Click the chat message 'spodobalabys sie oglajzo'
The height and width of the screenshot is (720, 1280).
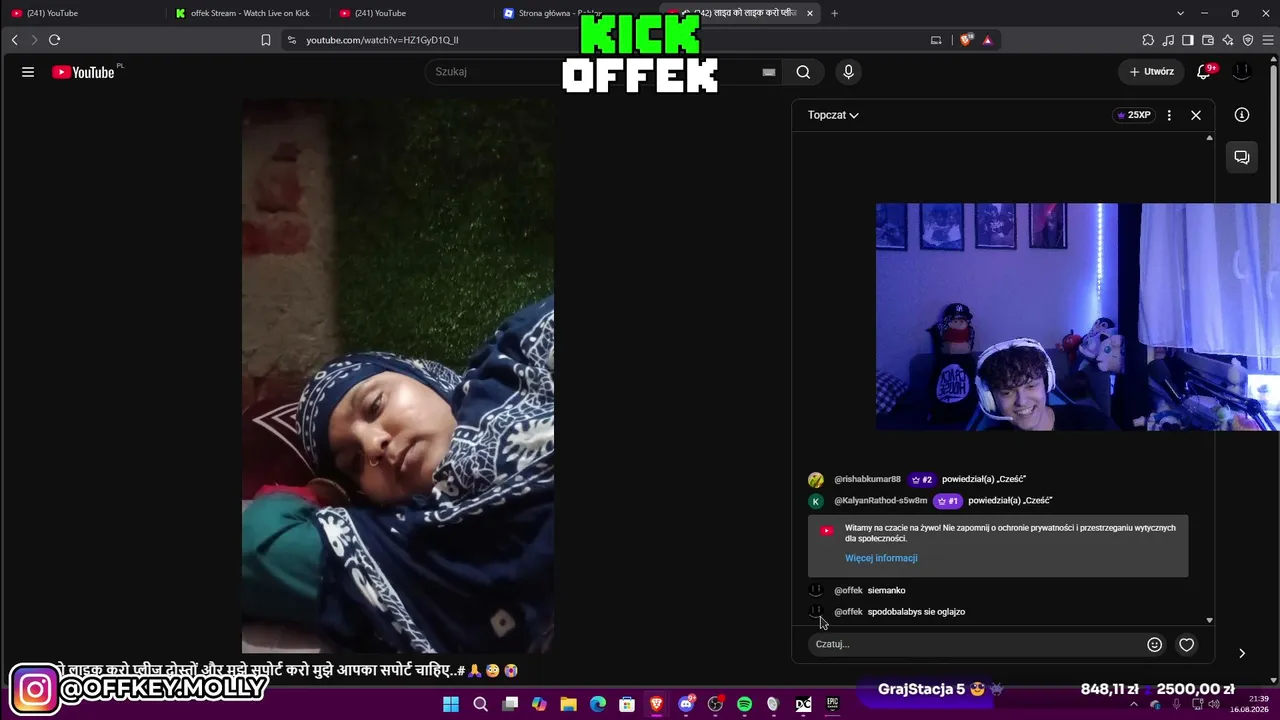click(916, 612)
